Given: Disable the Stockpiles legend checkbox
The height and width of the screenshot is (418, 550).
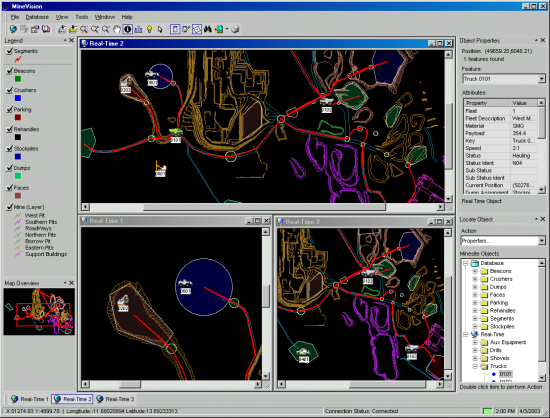Looking at the screenshot, I should tap(9, 149).
